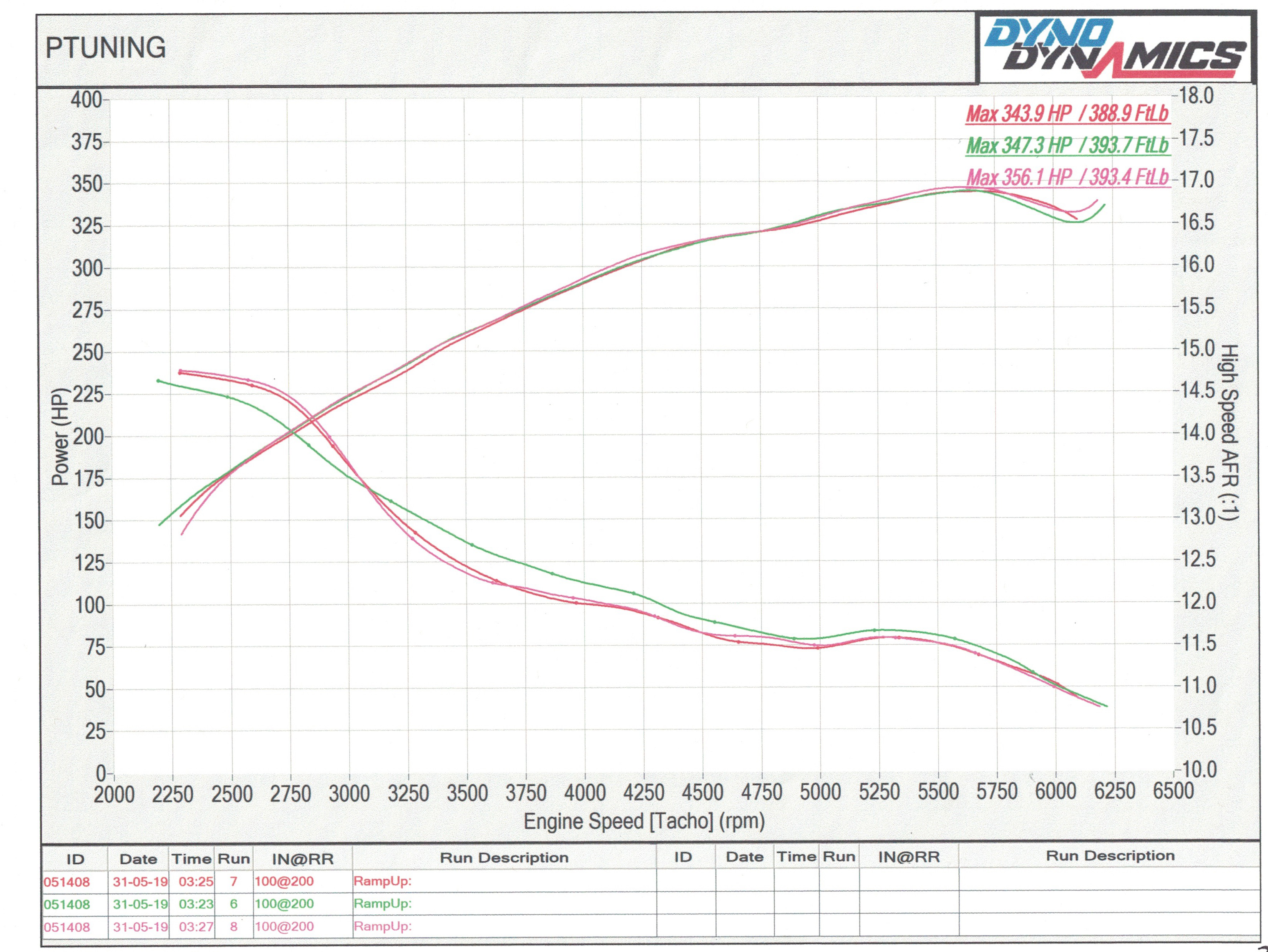The image size is (1268, 952).
Task: Select the pink Max 356.1 HP legend
Action: click(1067, 177)
